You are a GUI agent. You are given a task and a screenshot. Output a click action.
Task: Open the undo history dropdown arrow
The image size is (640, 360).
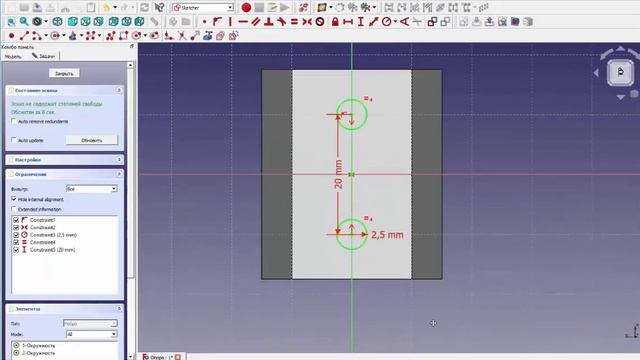115,7
